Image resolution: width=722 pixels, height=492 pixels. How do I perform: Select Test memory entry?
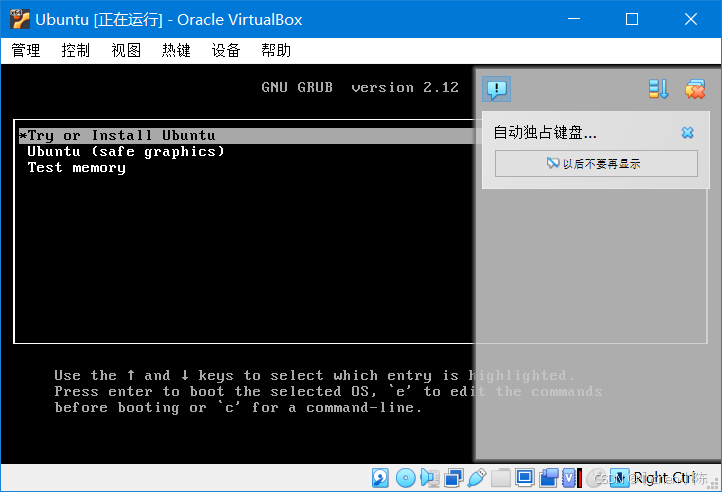pyautogui.click(x=76, y=168)
